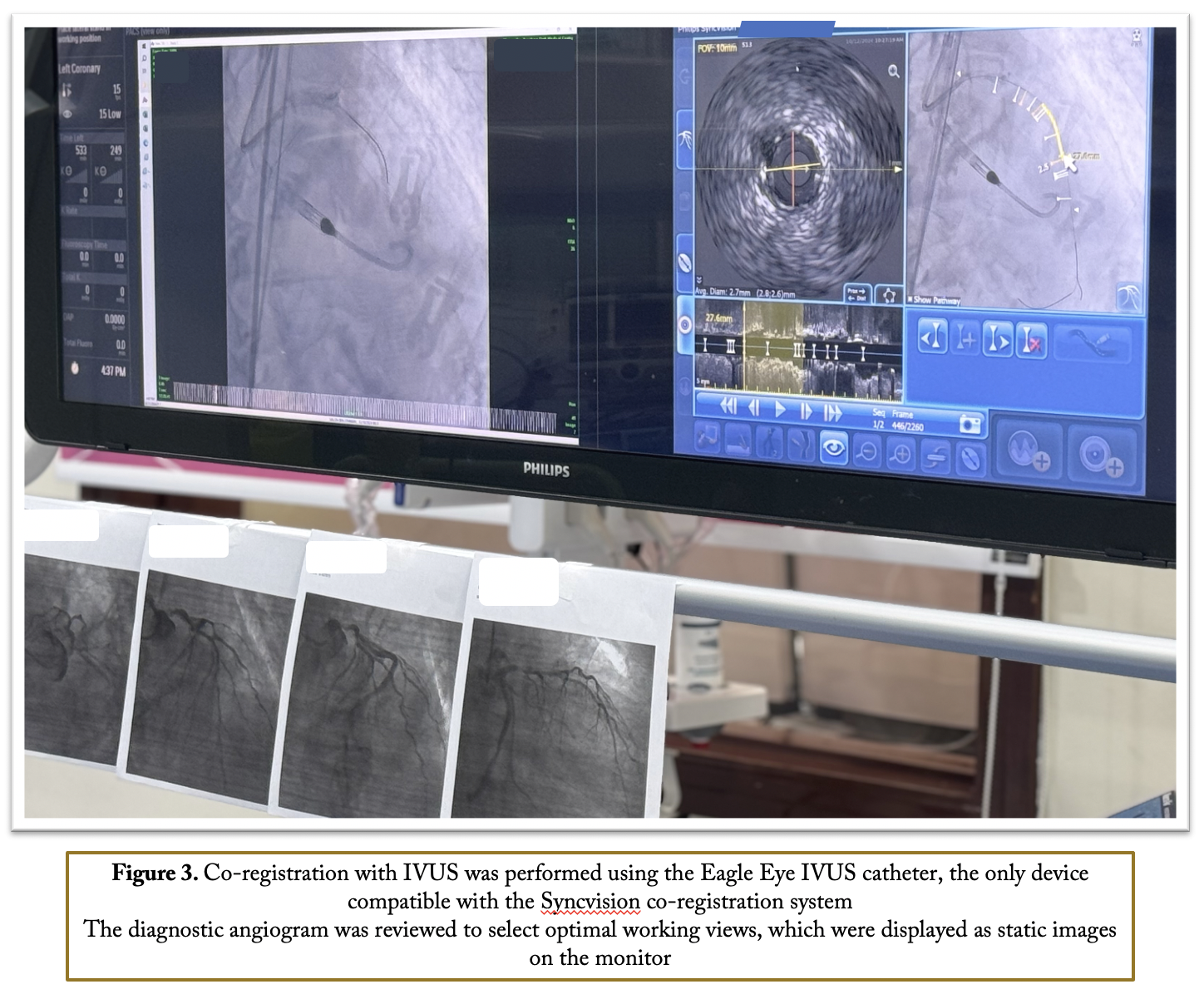Expand the chevron beside Avg. Diam readout
This screenshot has height=994, width=1204.
coord(699,280)
